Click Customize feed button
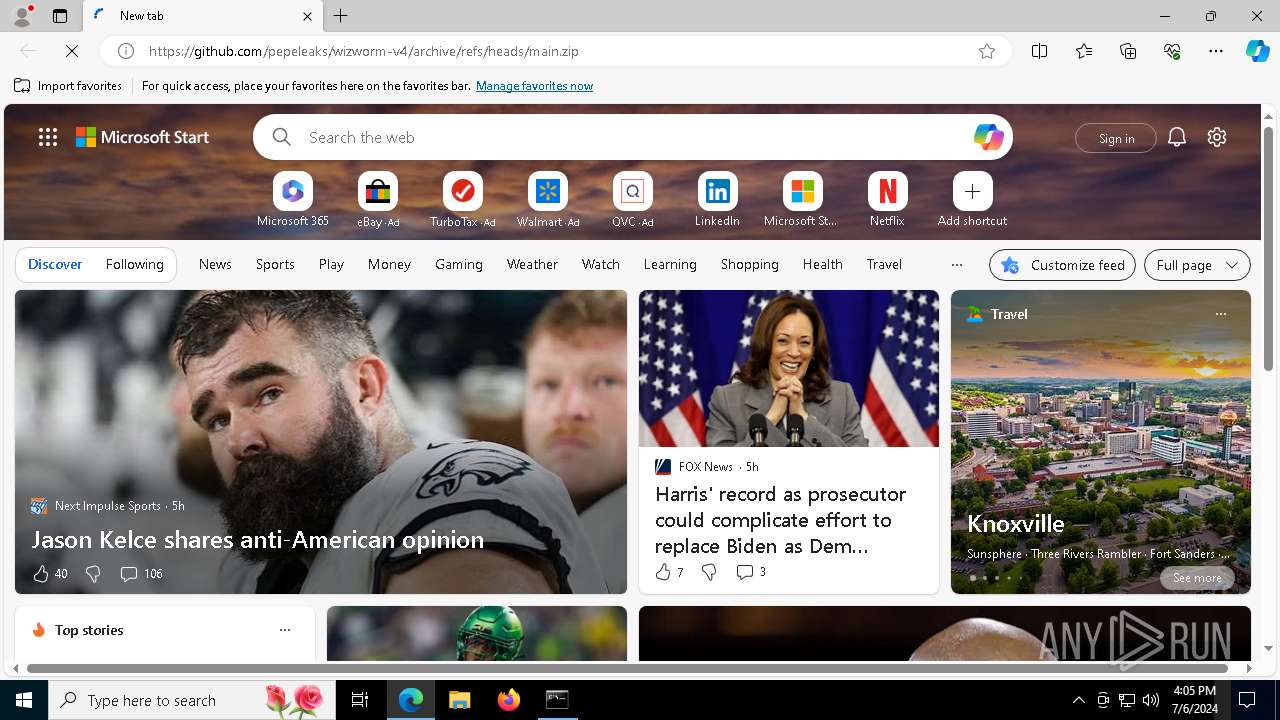Screen dimensions: 1280x720 point(1062,265)
